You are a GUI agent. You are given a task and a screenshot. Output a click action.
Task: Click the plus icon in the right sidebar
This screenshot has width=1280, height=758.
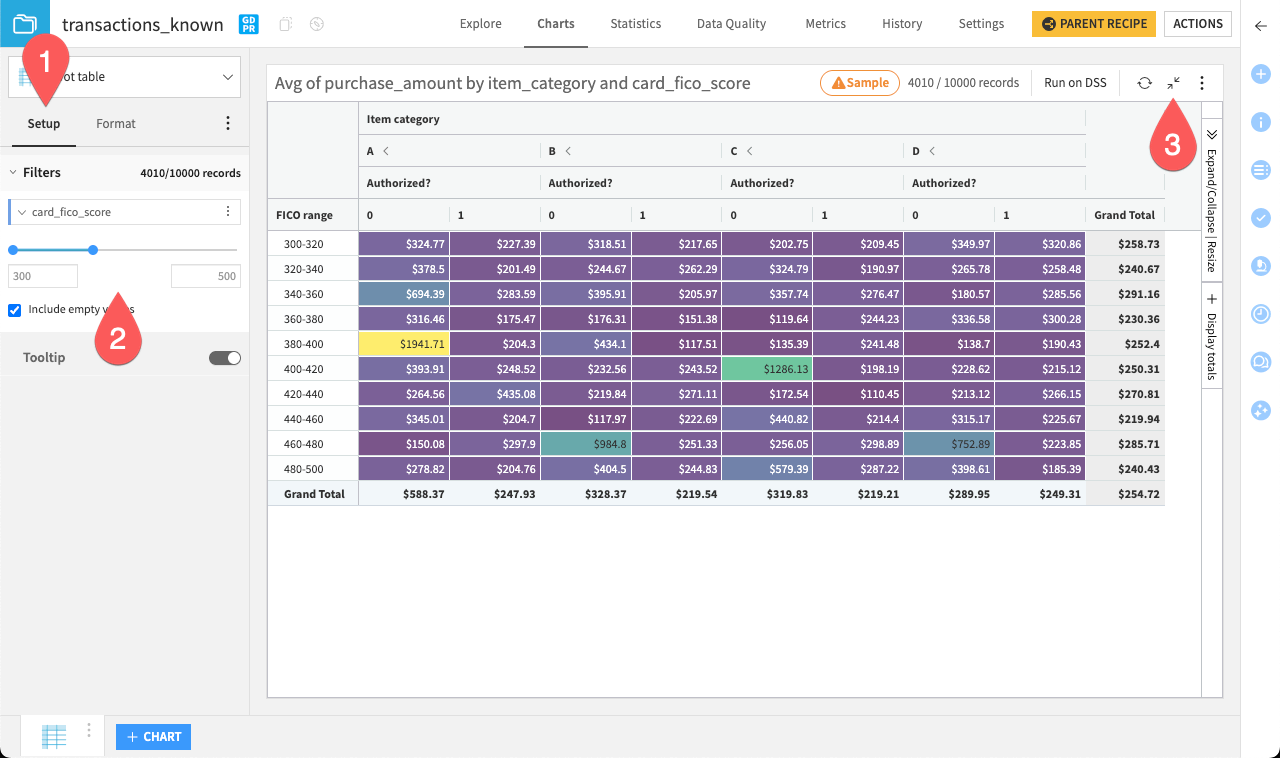pyautogui.click(x=1260, y=73)
